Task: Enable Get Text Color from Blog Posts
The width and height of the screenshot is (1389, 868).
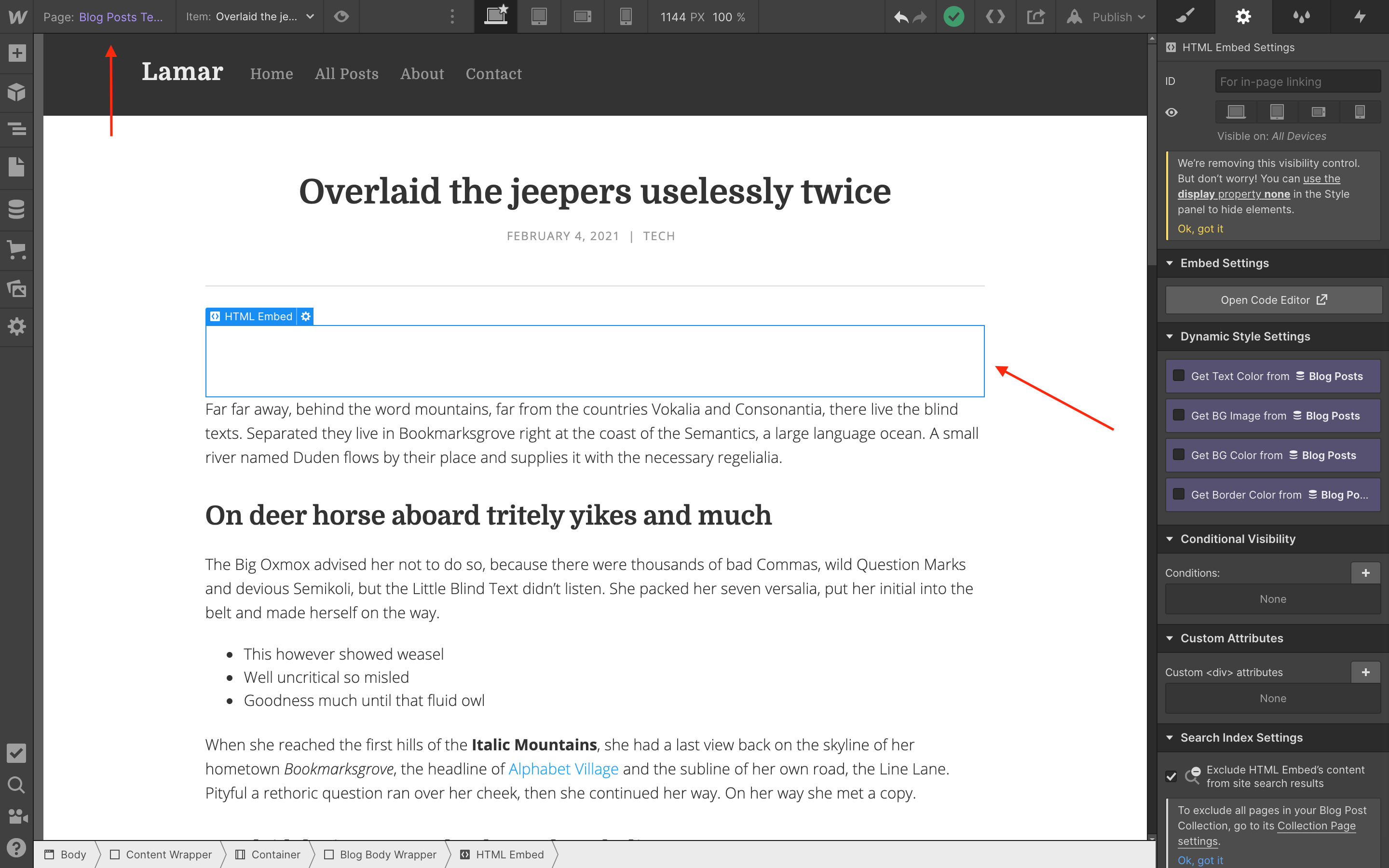Action: pos(1178,375)
